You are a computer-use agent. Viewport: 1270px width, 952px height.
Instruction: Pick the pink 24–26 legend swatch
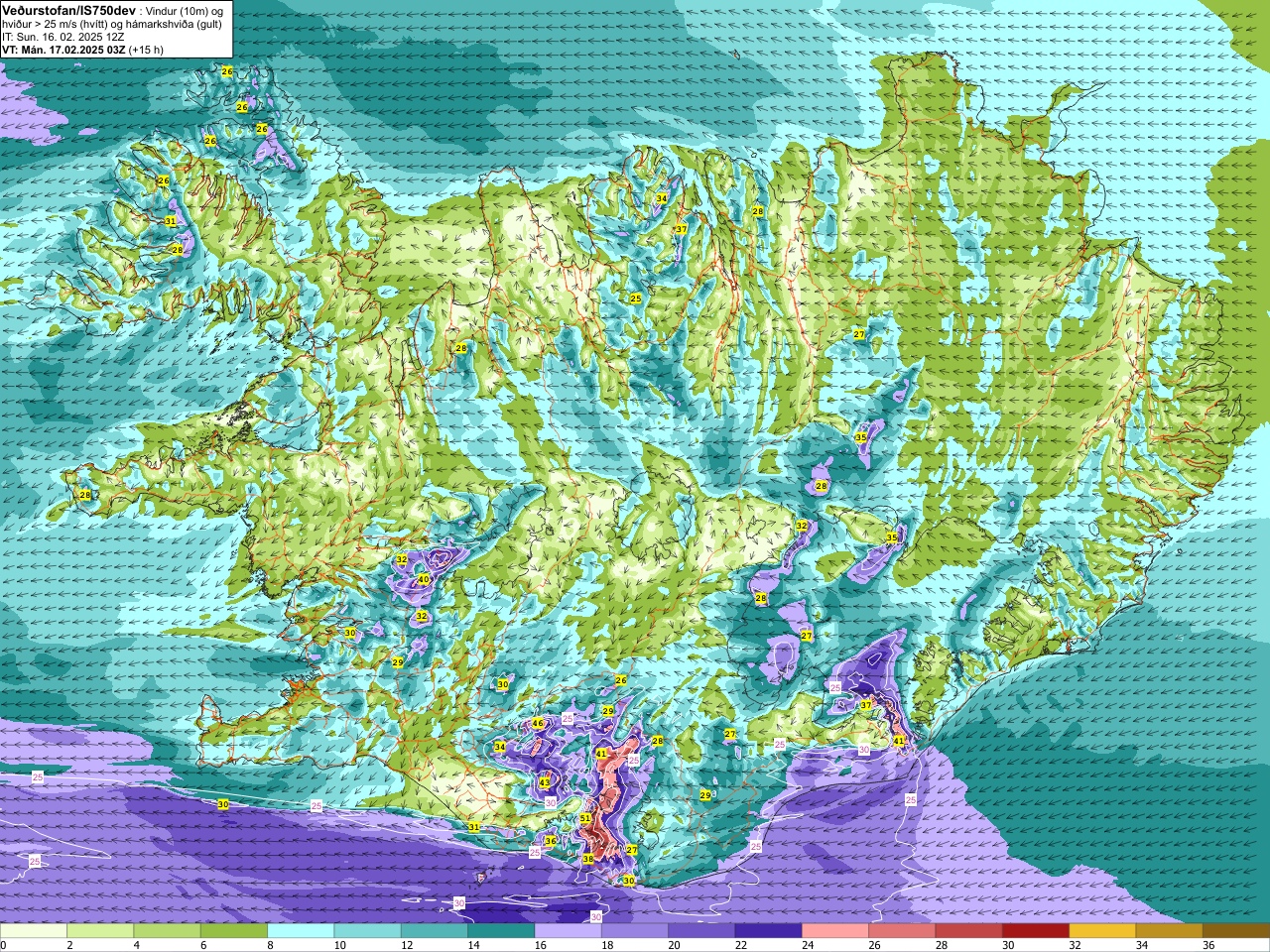(x=834, y=931)
